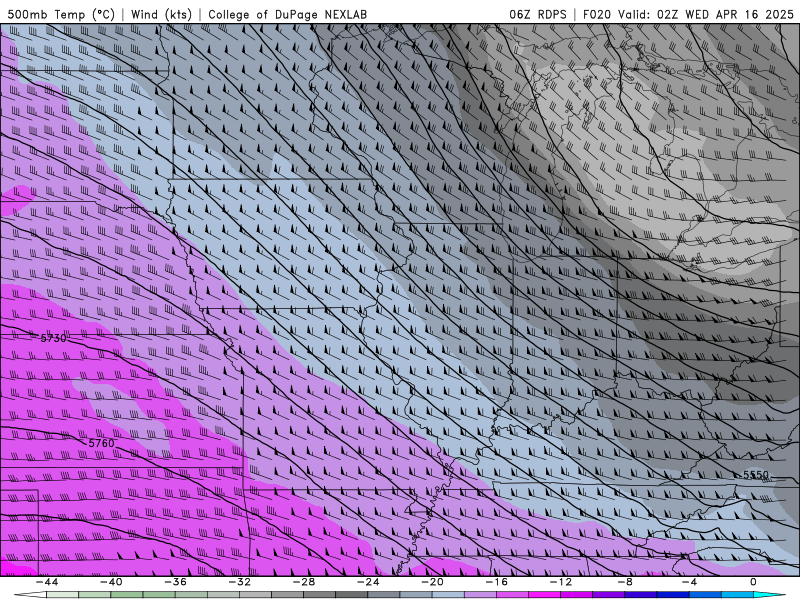Click the 'F020' forecast hour label

(597, 14)
